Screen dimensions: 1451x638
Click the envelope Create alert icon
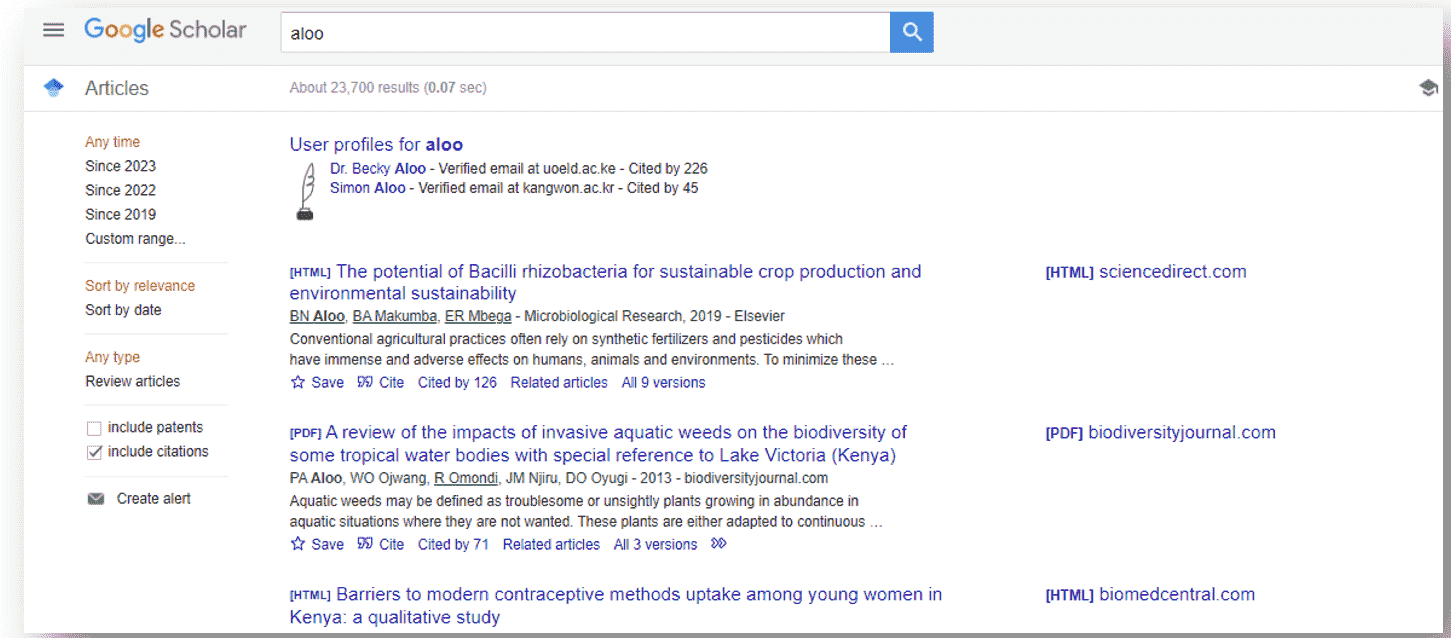point(96,498)
